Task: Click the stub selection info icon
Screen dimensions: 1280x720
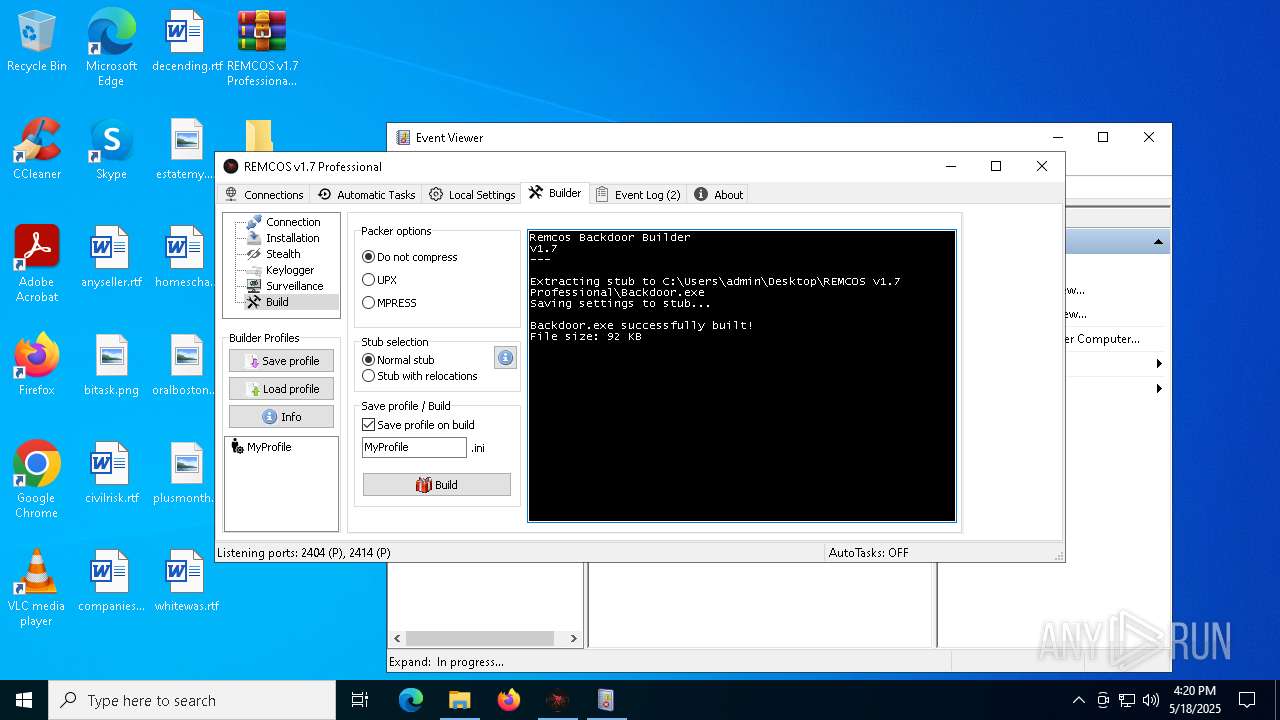Action: (x=505, y=357)
